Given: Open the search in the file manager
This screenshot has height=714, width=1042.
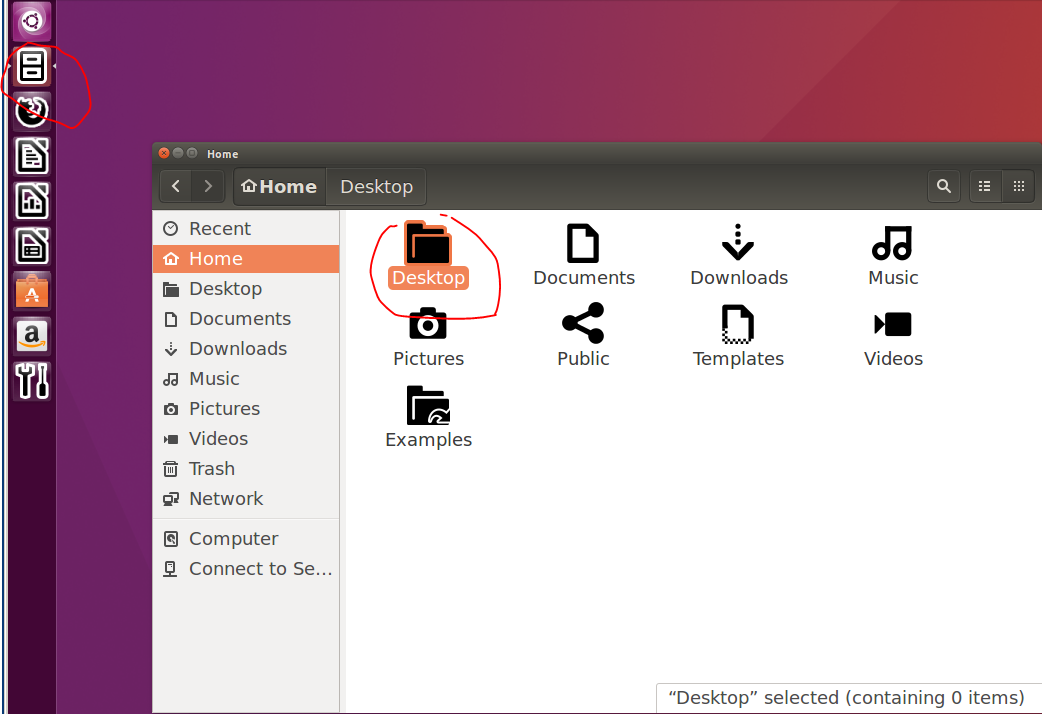Looking at the screenshot, I should tap(944, 186).
